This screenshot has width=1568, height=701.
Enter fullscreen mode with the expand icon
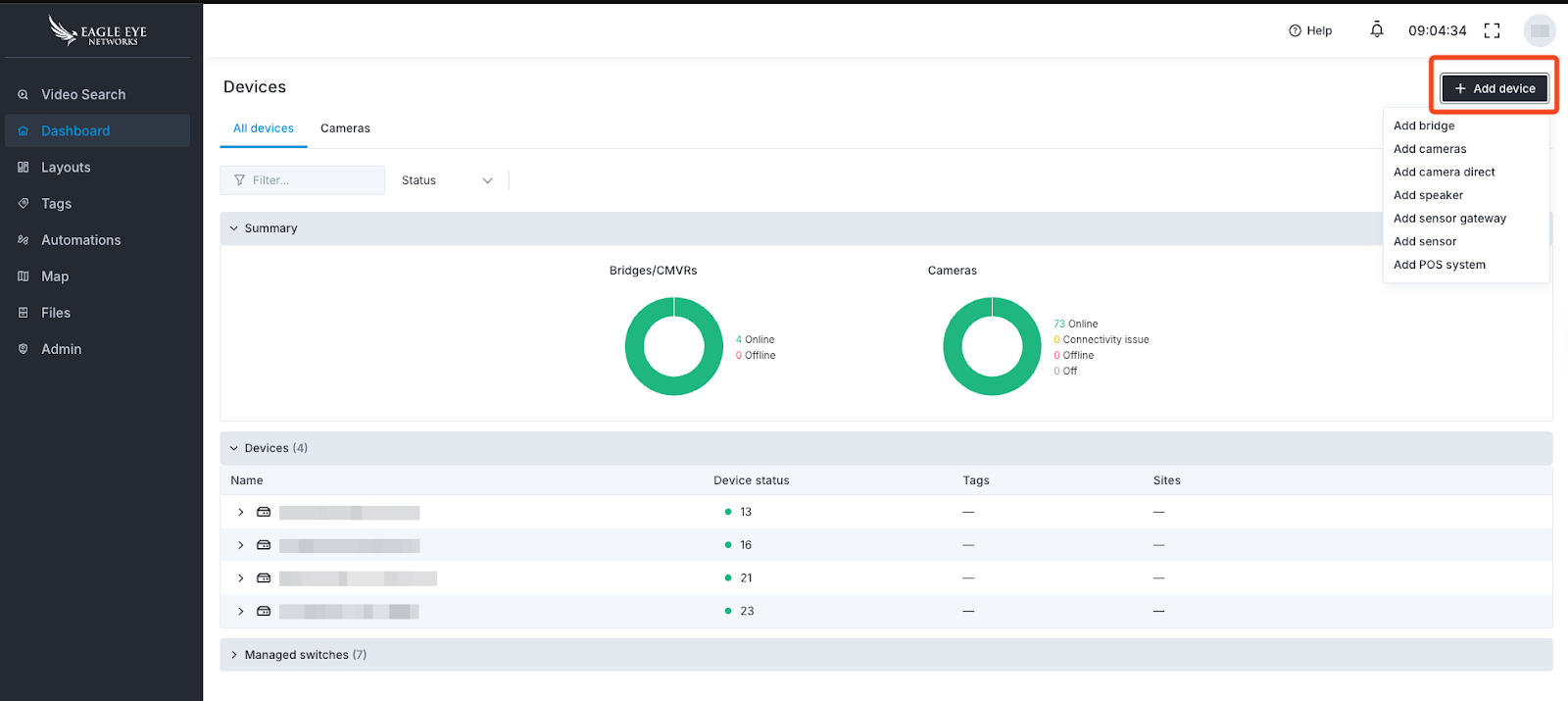[x=1492, y=30]
